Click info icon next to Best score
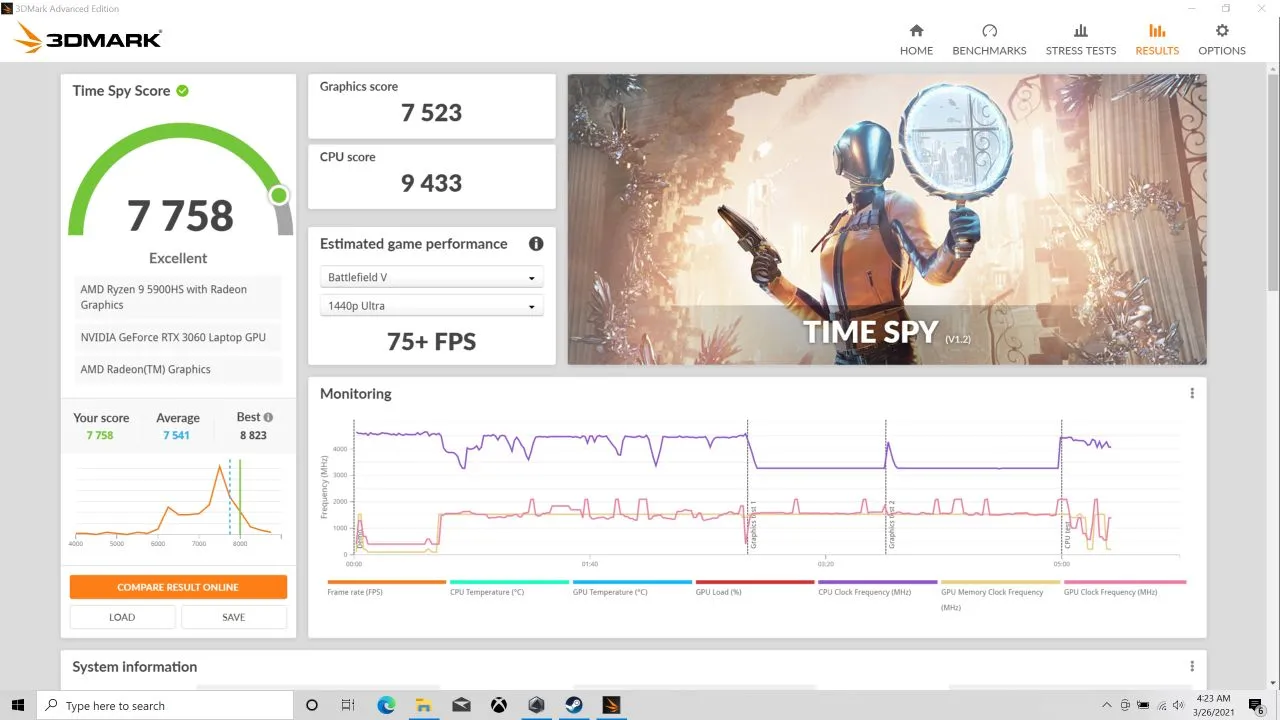The image size is (1280, 720). (x=268, y=417)
